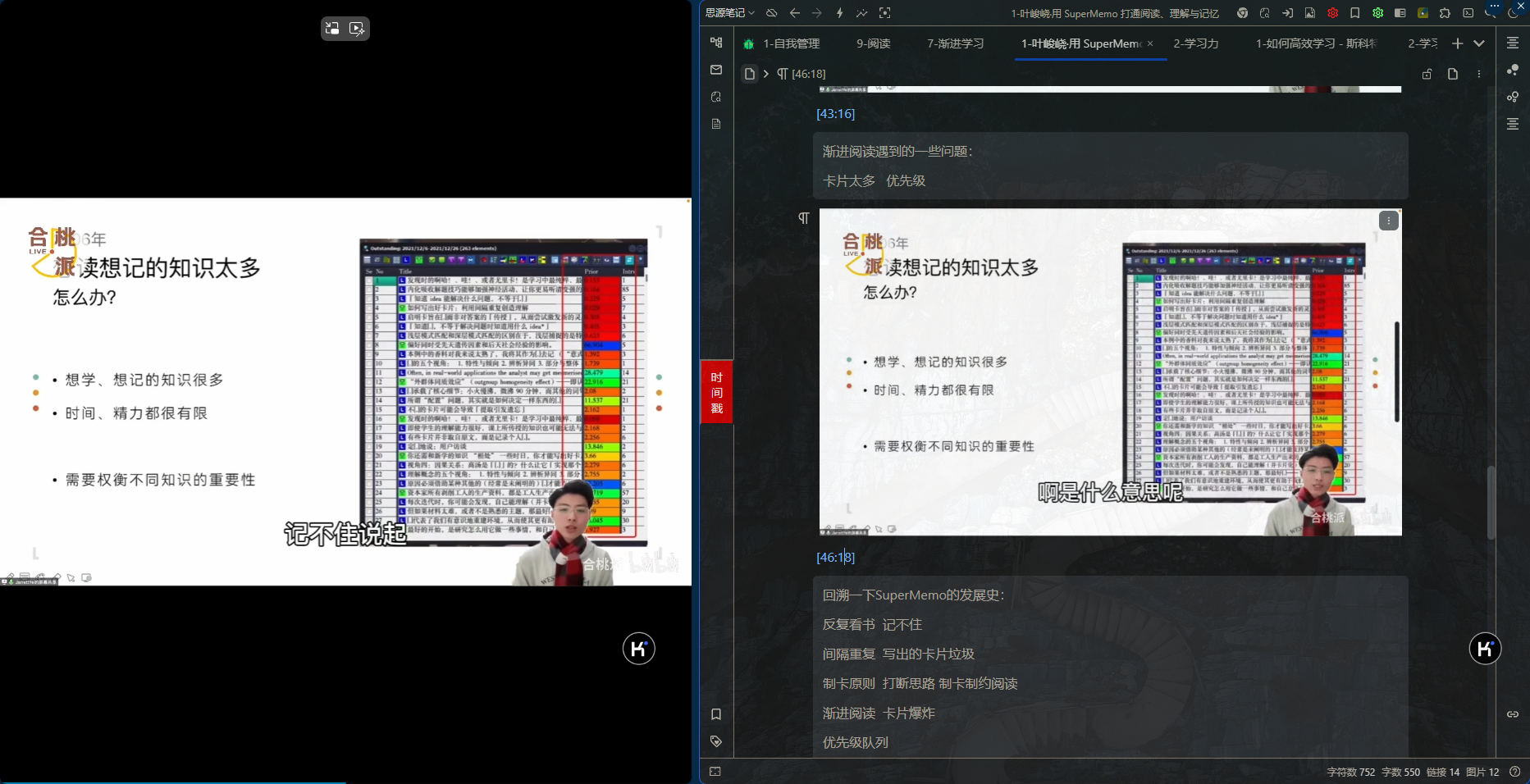Click the second icon in the video overlay toolbar
The height and width of the screenshot is (784, 1530).
coord(357,29)
